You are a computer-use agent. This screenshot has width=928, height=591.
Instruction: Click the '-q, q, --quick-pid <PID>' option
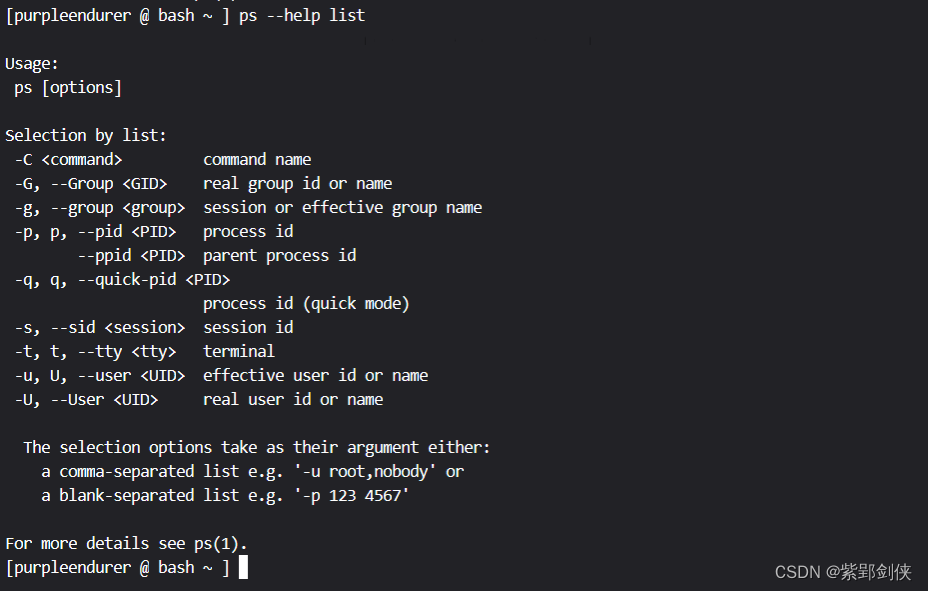pos(122,279)
